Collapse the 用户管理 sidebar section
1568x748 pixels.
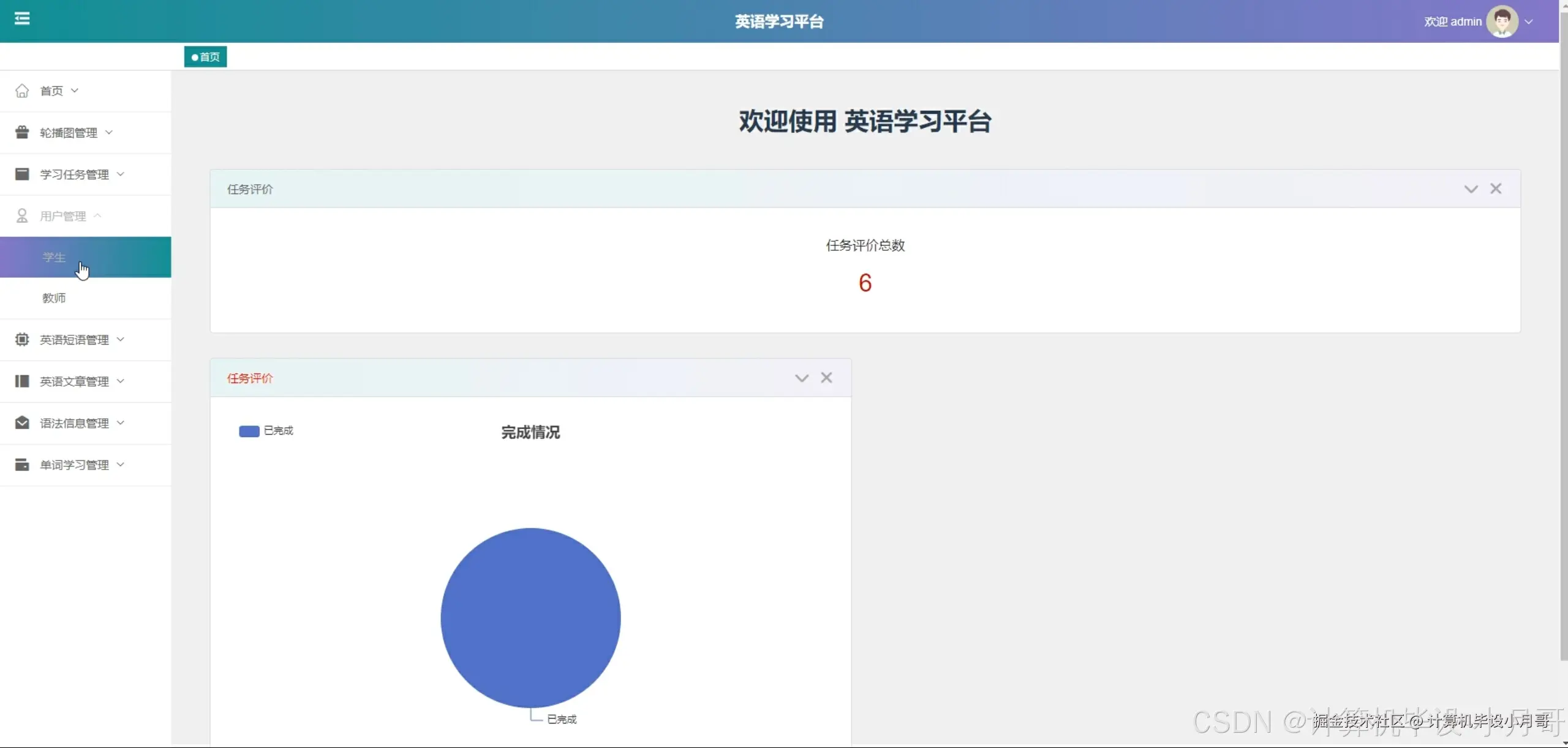pyautogui.click(x=99, y=215)
